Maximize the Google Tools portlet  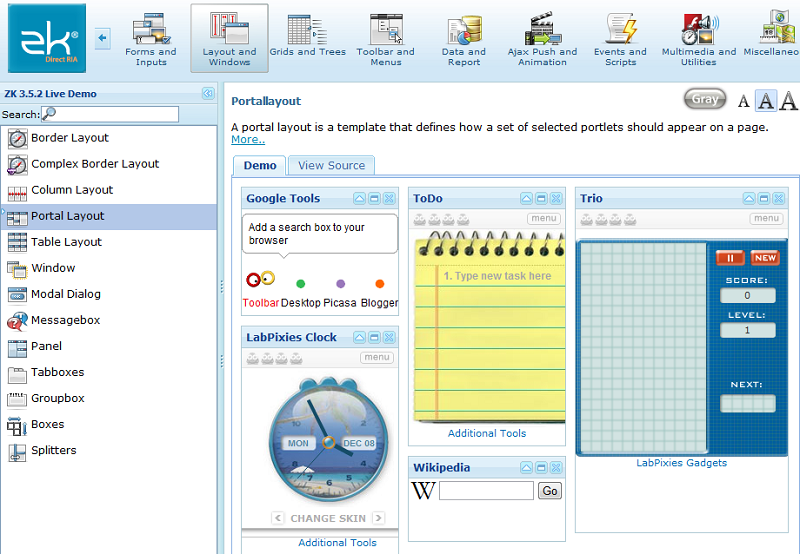point(374,198)
